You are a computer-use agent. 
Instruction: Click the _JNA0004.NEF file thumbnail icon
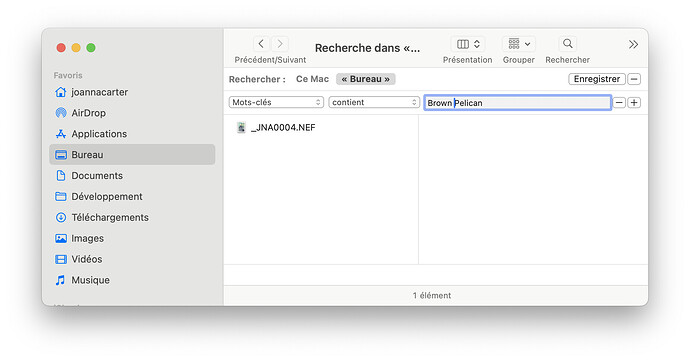point(241,128)
